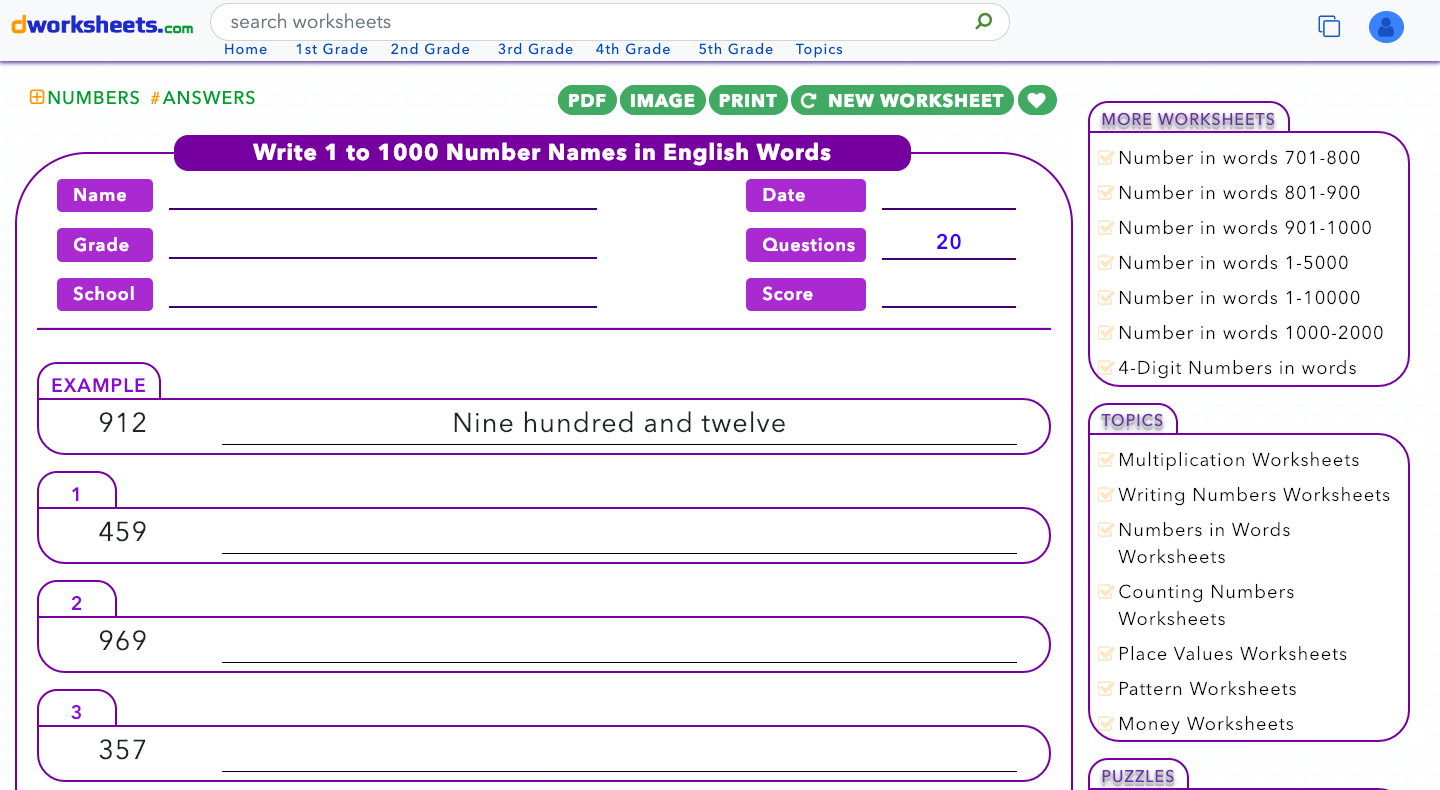The width and height of the screenshot is (1440, 790).
Task: Expand the MORE WORKSHEETS panel header
Action: [x=1188, y=118]
